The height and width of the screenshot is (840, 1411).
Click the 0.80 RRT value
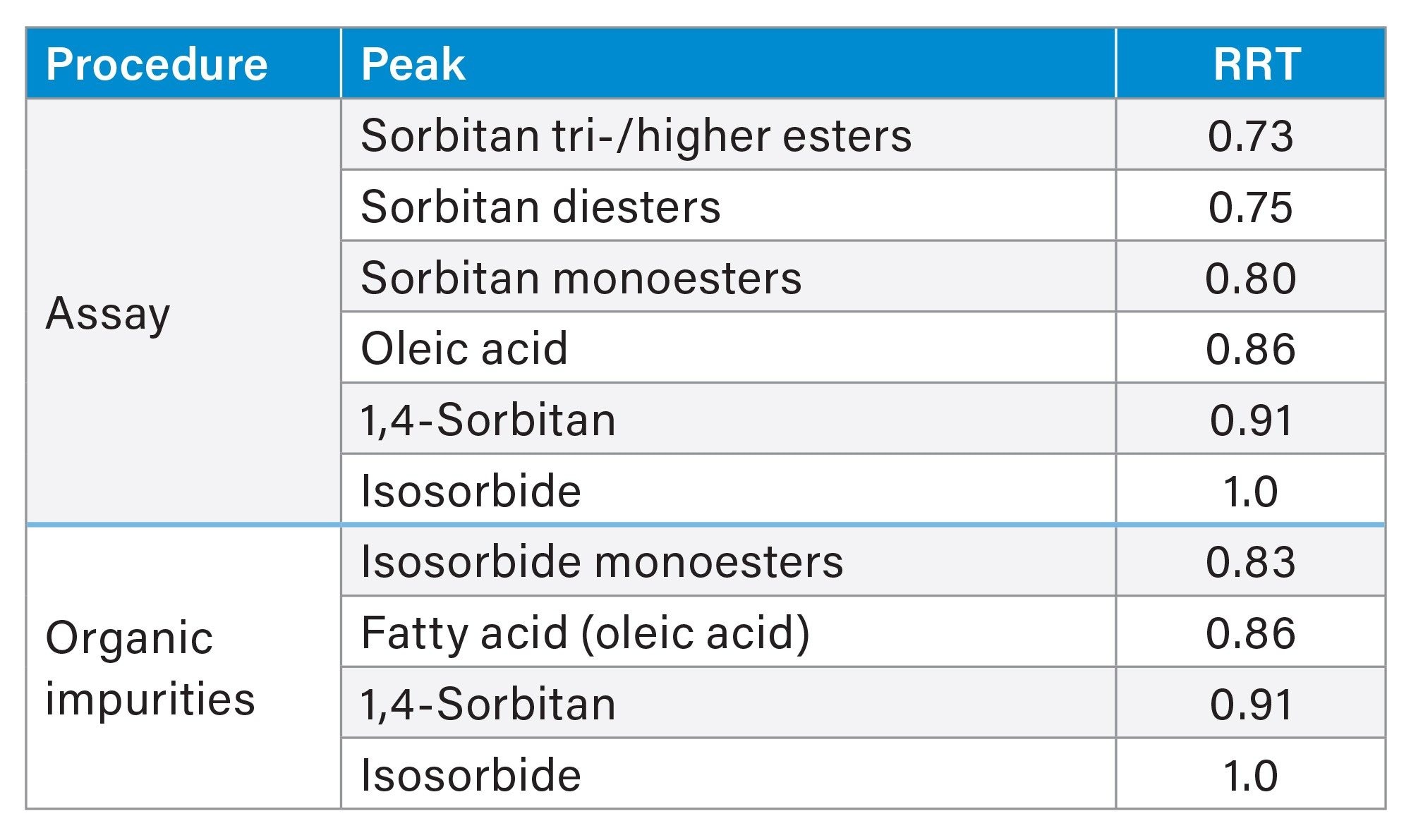[1250, 277]
